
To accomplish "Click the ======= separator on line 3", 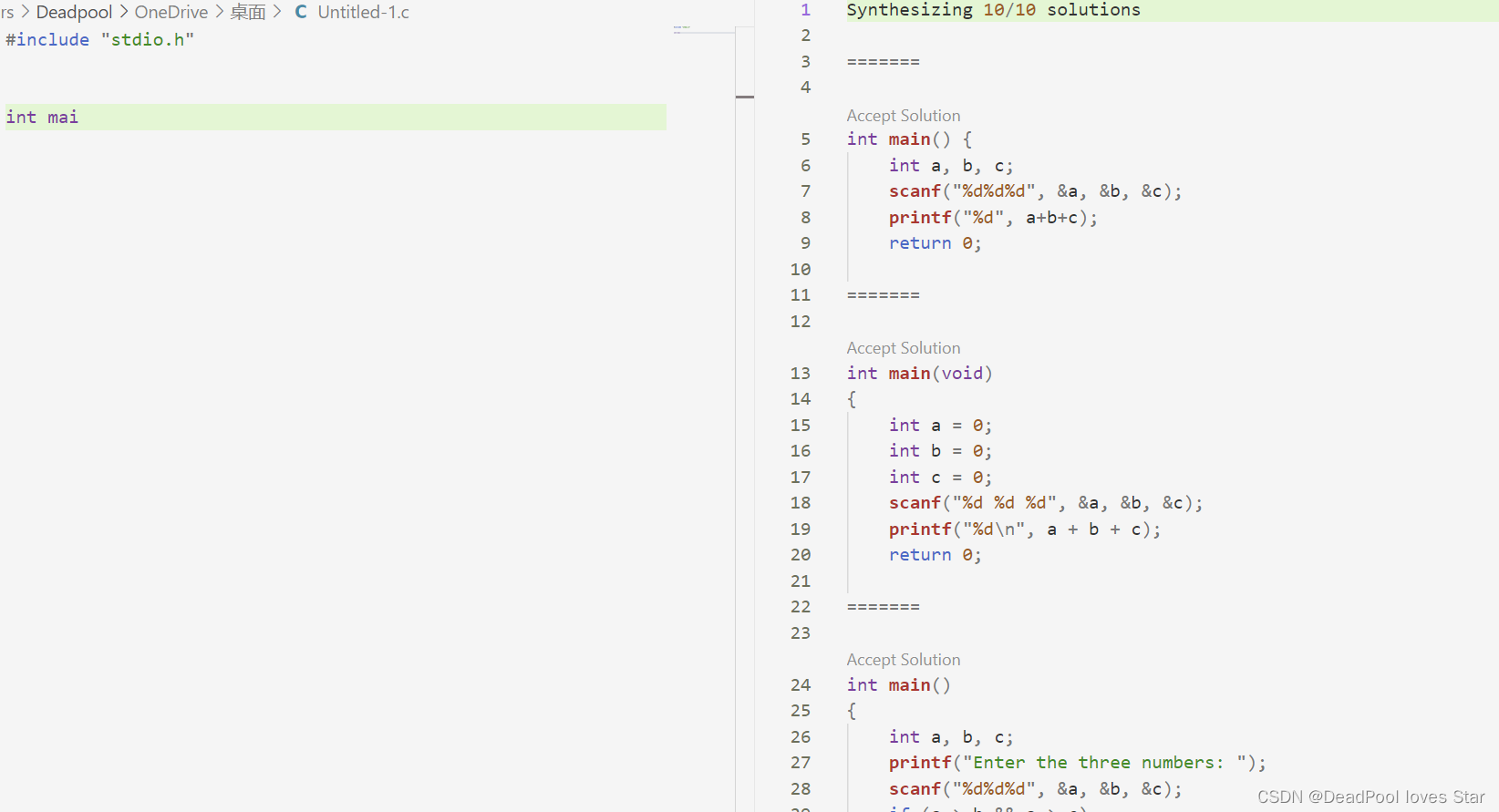I will [883, 62].
